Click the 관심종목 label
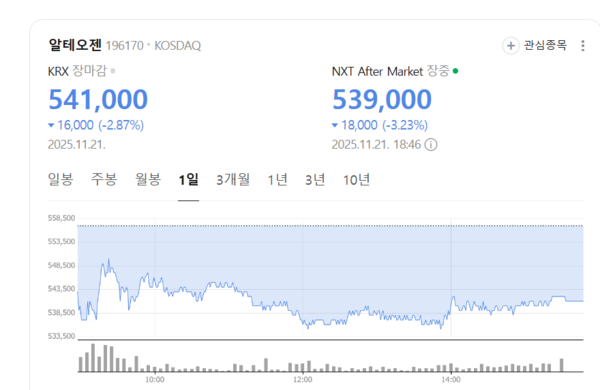The height and width of the screenshot is (390, 600). tap(545, 45)
